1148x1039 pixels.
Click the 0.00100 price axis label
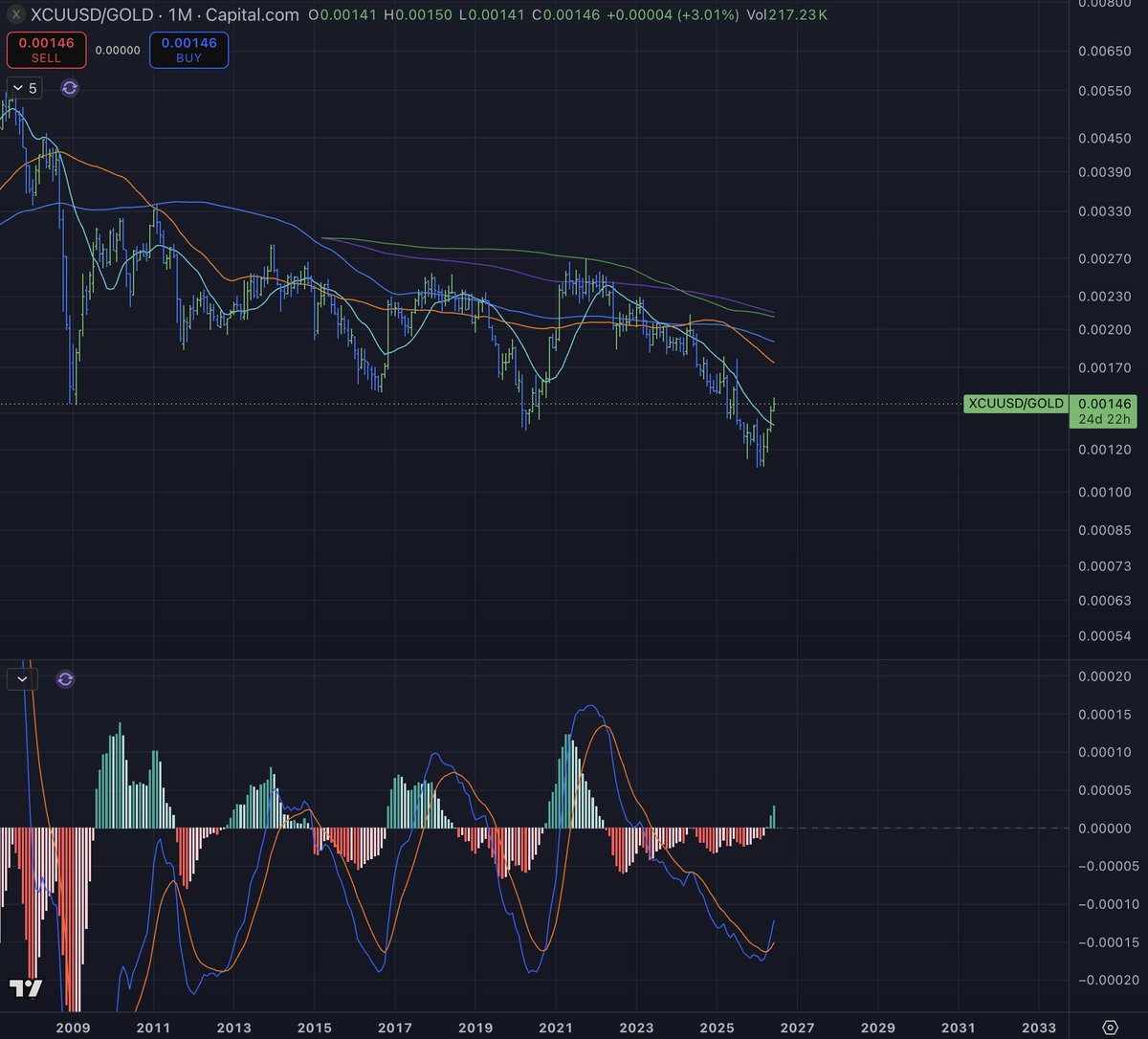(1103, 491)
